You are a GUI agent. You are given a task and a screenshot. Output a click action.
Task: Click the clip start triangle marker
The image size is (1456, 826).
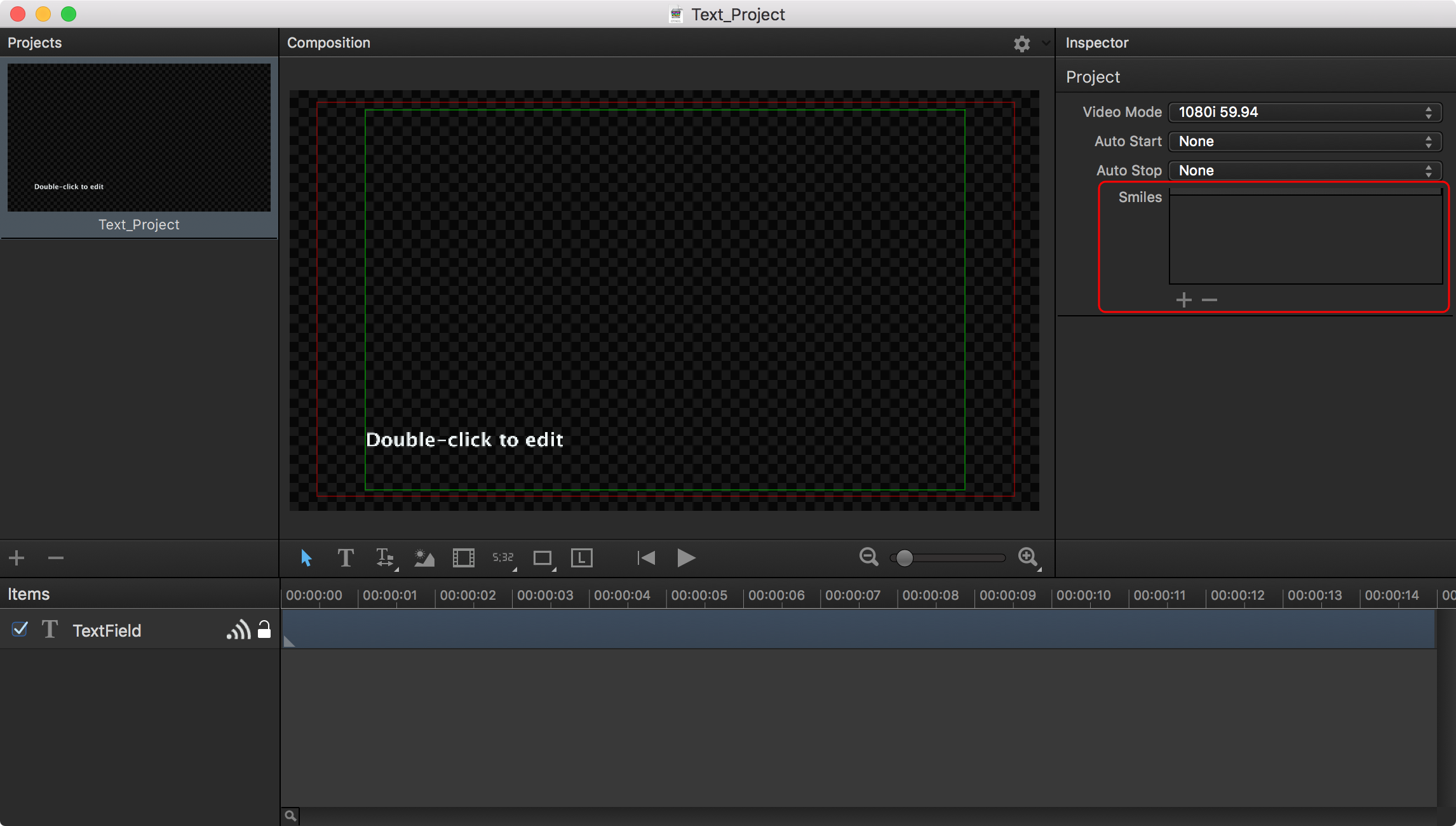289,642
